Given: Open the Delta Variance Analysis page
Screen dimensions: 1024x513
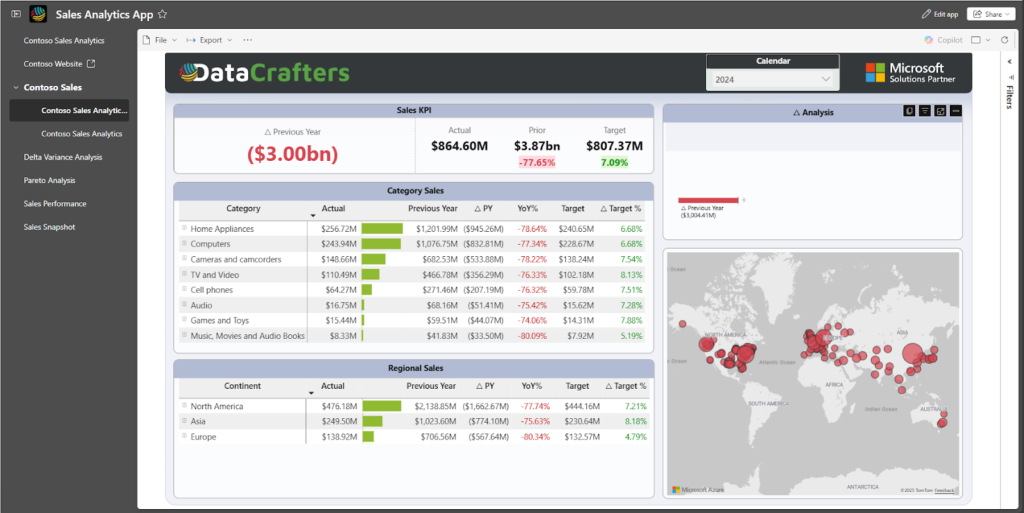Looking at the screenshot, I should point(63,157).
